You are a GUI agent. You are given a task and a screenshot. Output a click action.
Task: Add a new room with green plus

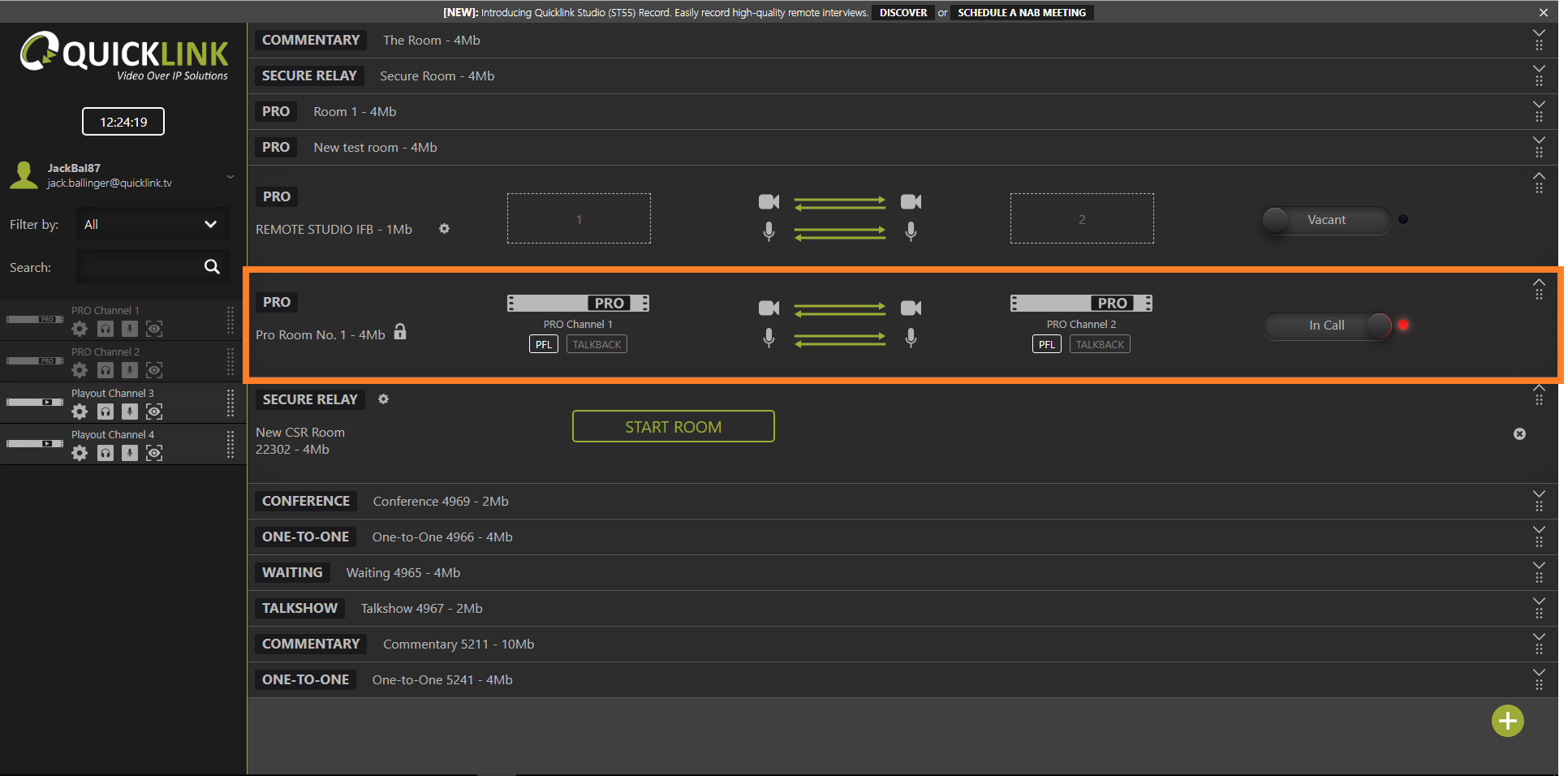click(x=1508, y=721)
